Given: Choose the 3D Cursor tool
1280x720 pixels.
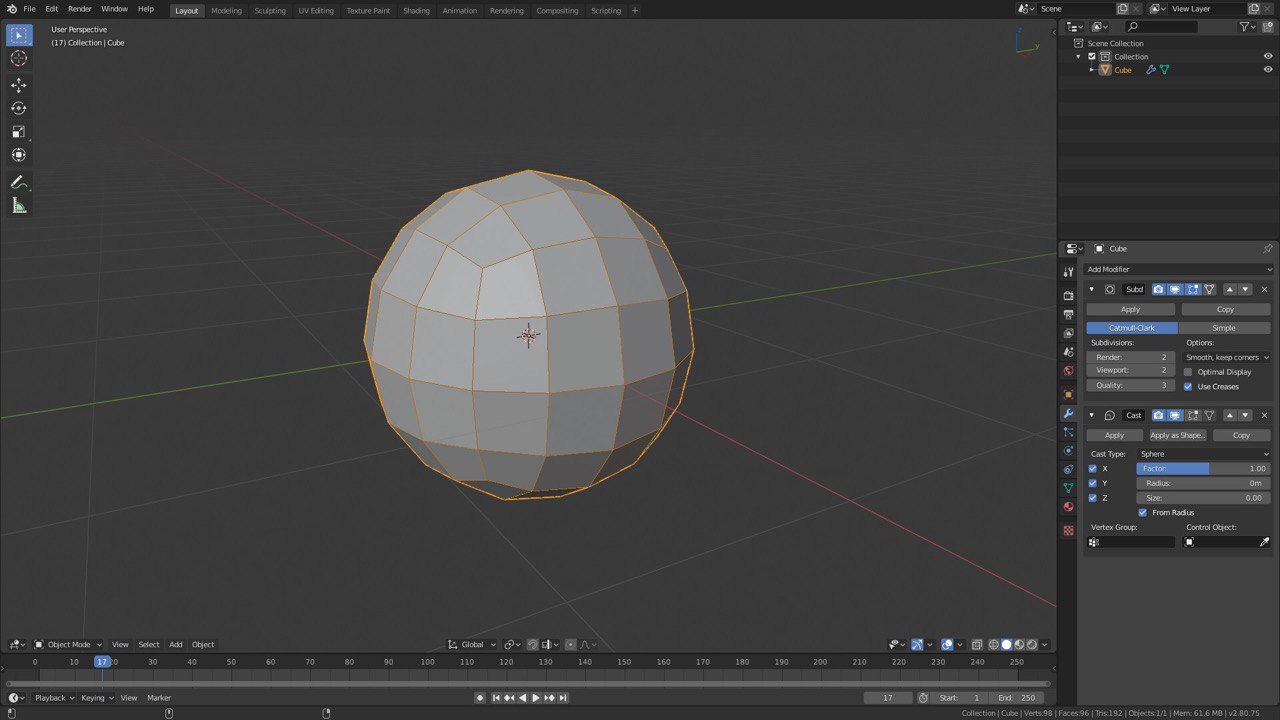Looking at the screenshot, I should tap(18, 59).
